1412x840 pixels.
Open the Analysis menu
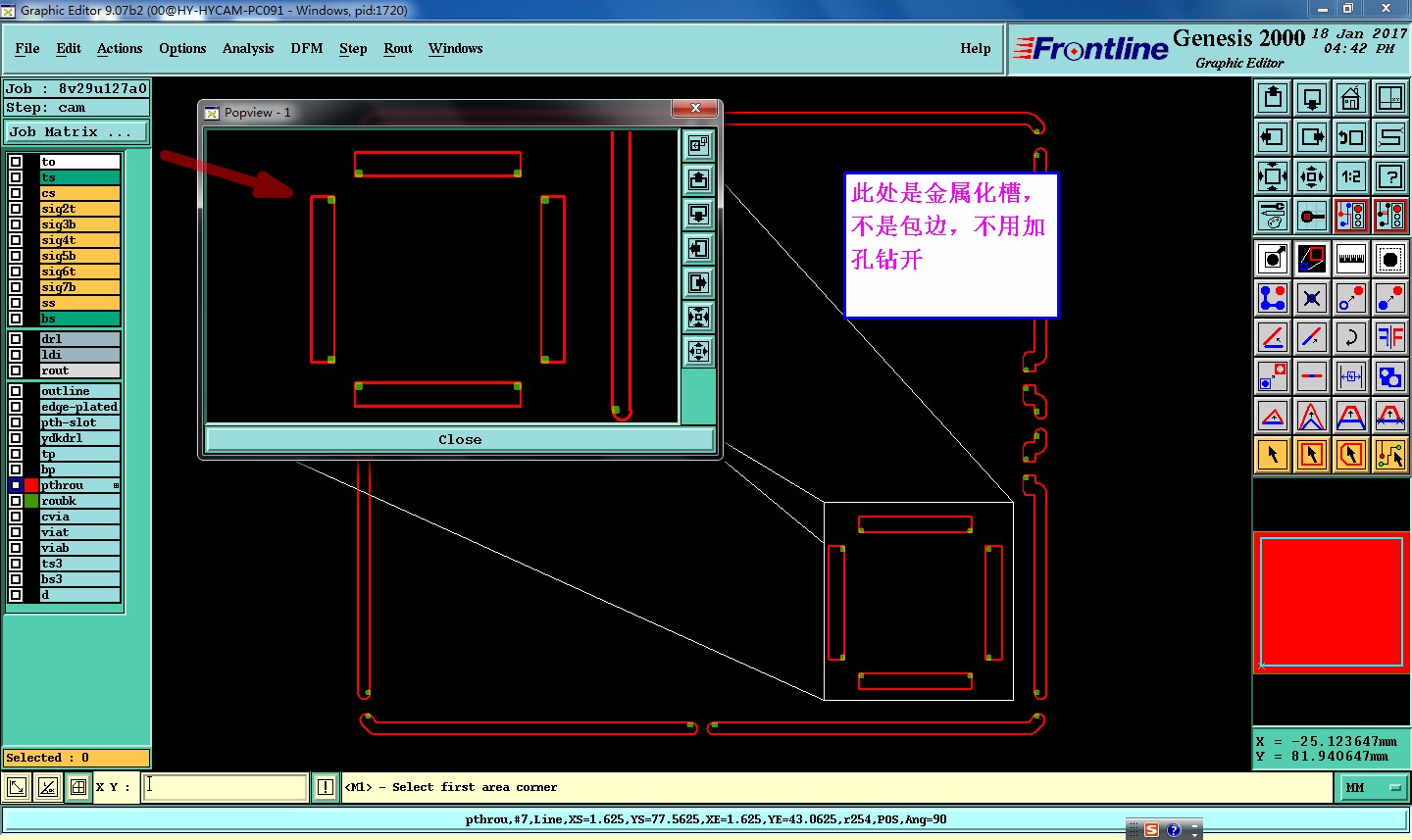click(248, 48)
